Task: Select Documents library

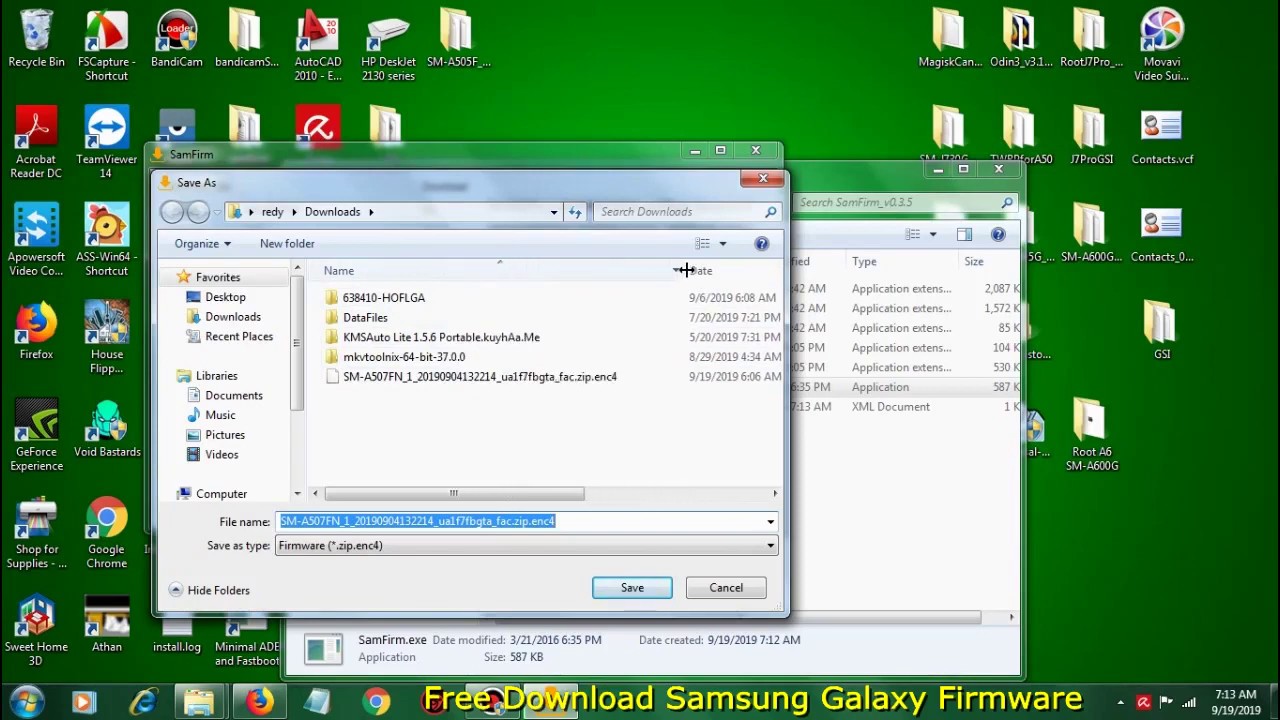Action: [234, 396]
